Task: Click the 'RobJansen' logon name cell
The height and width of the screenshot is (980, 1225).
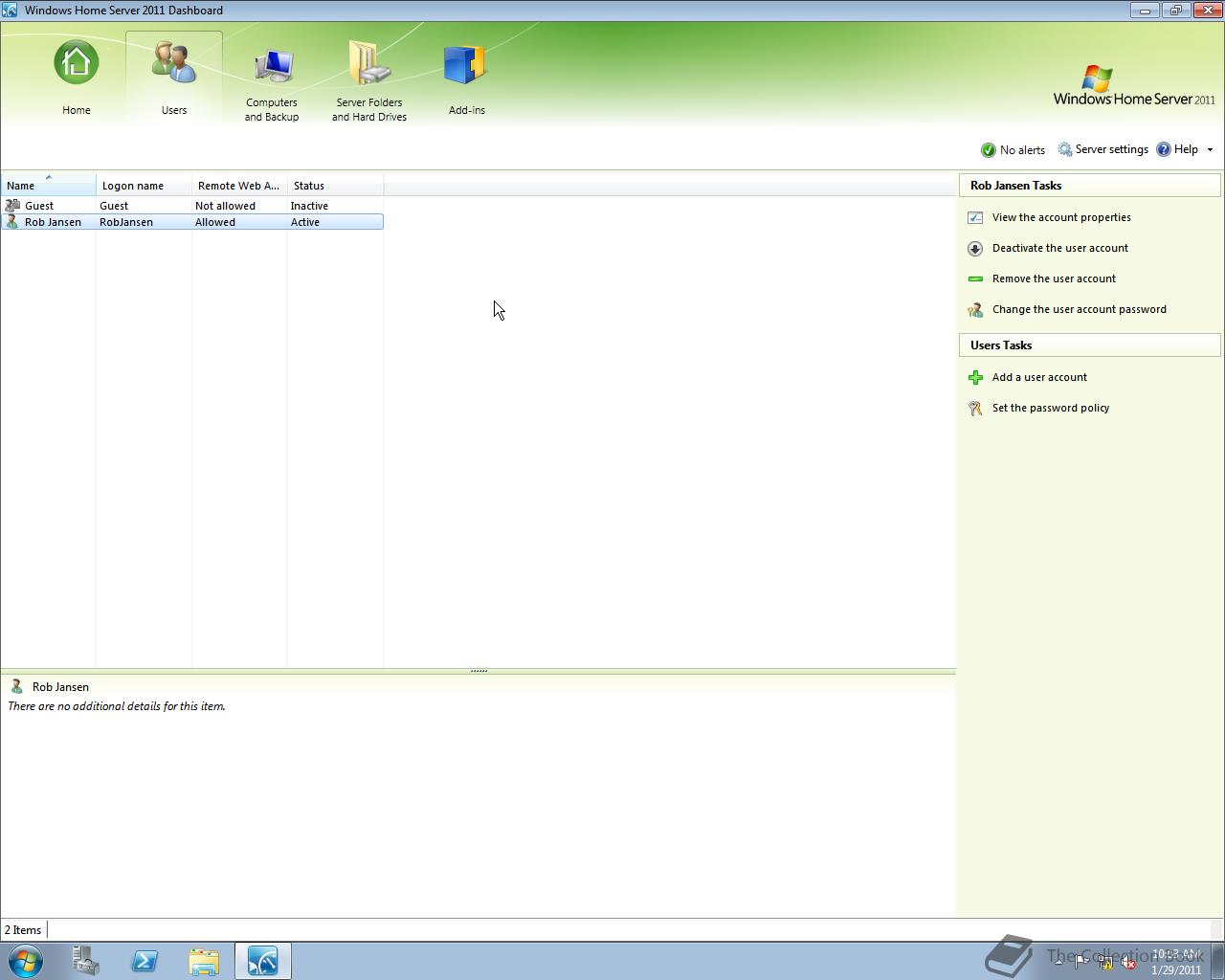Action: point(126,222)
